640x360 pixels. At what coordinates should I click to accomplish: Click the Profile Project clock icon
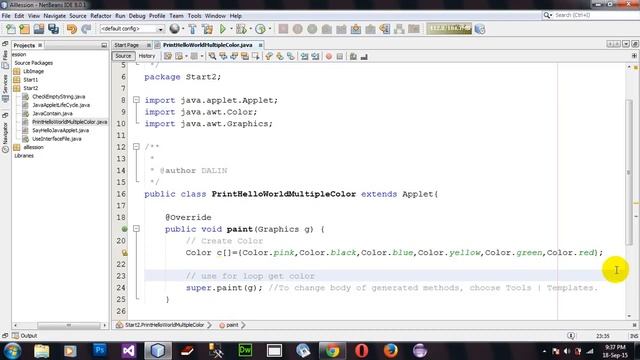click(260, 29)
